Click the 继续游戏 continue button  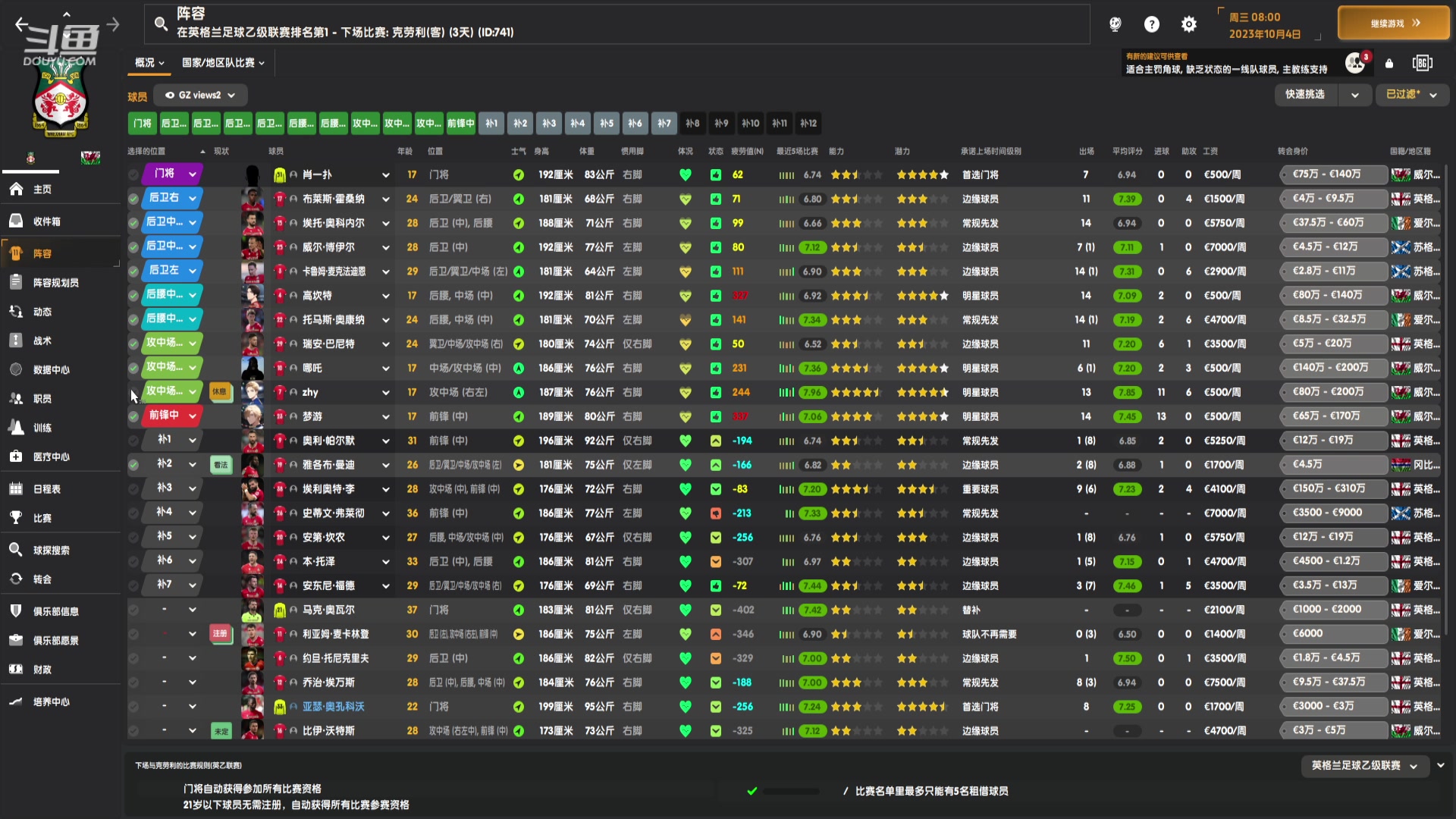(x=1394, y=24)
